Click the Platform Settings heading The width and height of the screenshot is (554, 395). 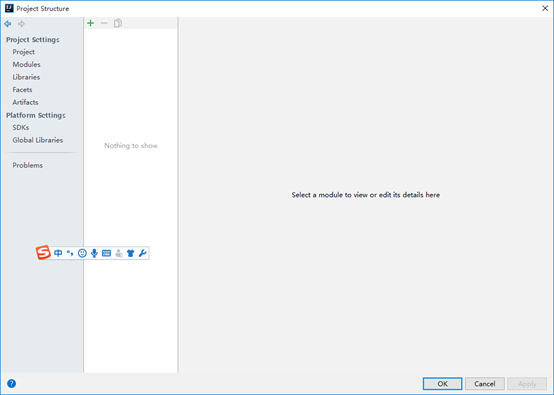(36, 115)
